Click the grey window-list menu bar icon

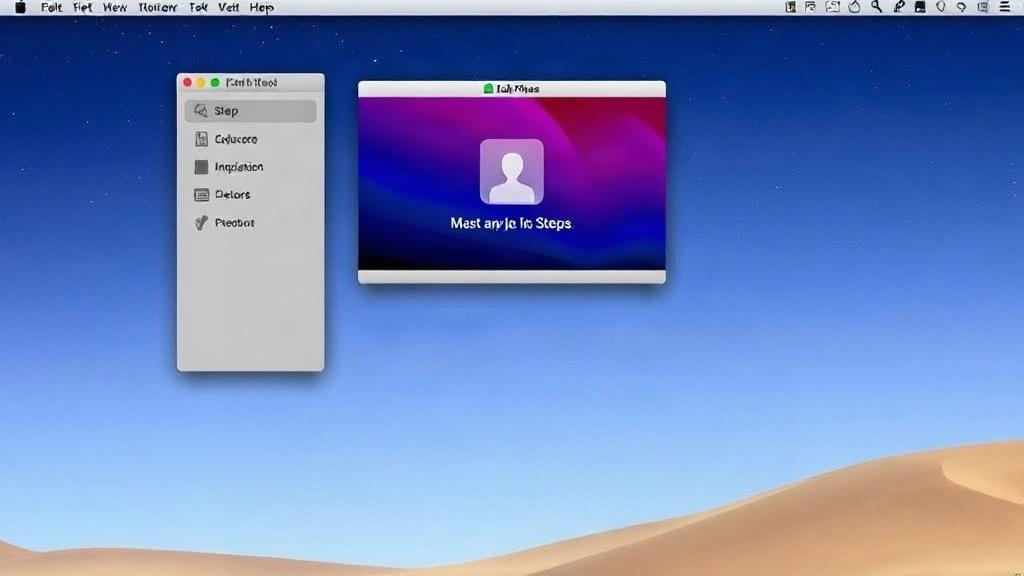[x=983, y=7]
